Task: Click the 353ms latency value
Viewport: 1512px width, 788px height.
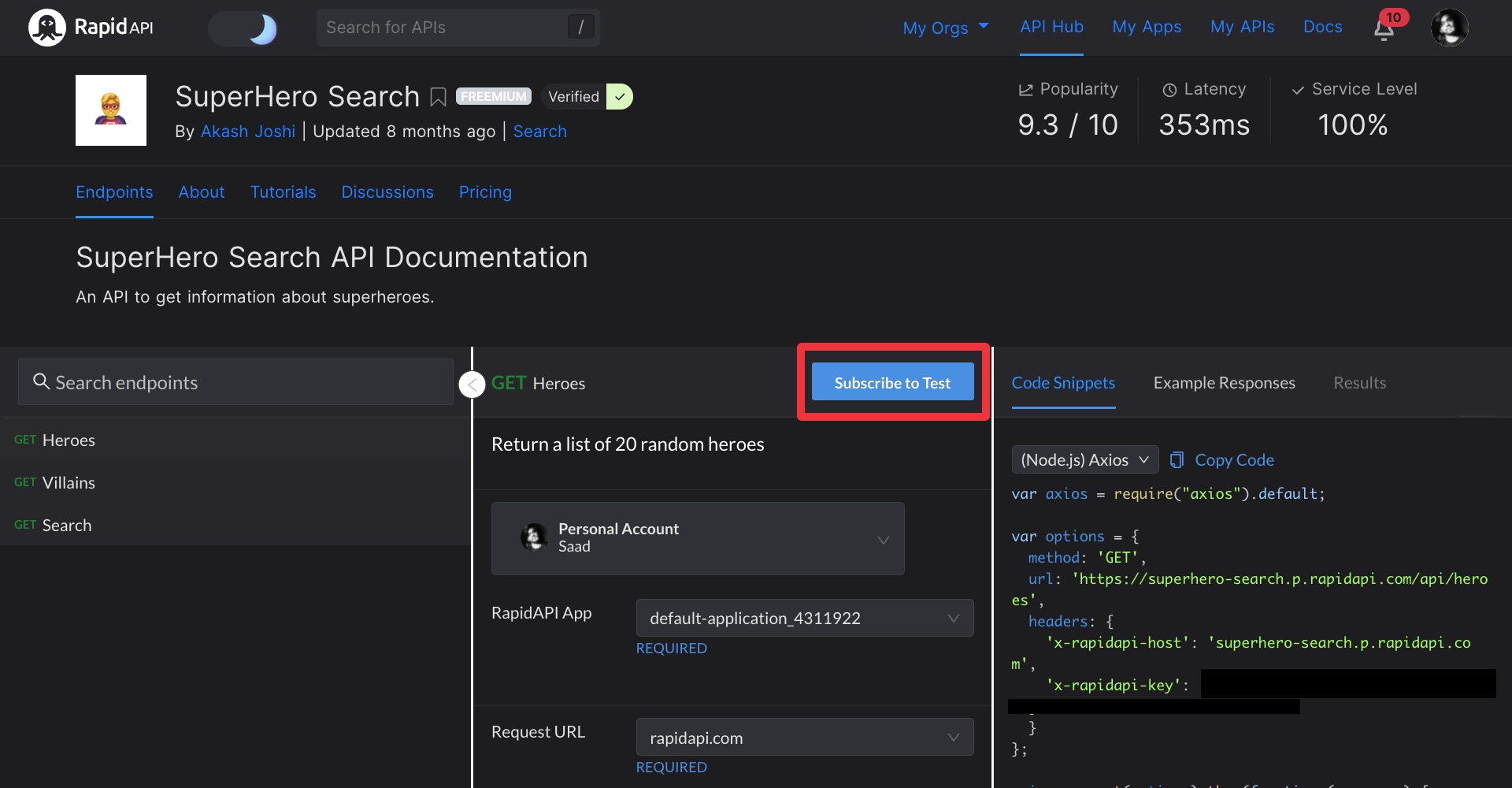Action: click(x=1204, y=125)
